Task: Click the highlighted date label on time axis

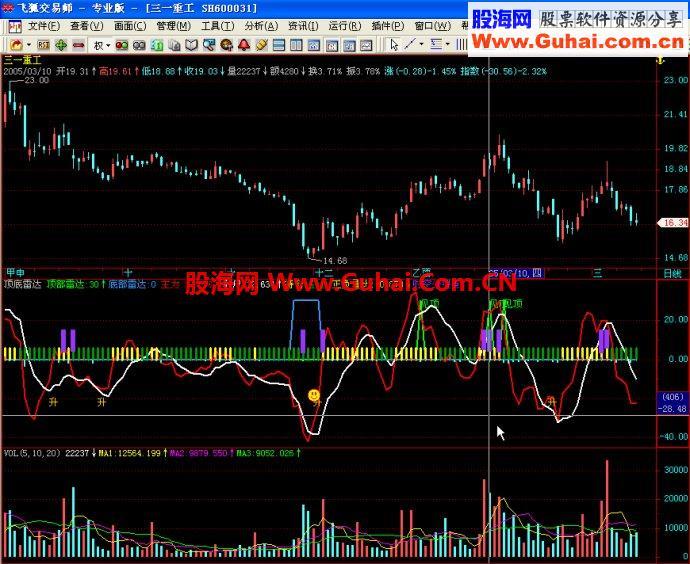Action: point(517,274)
